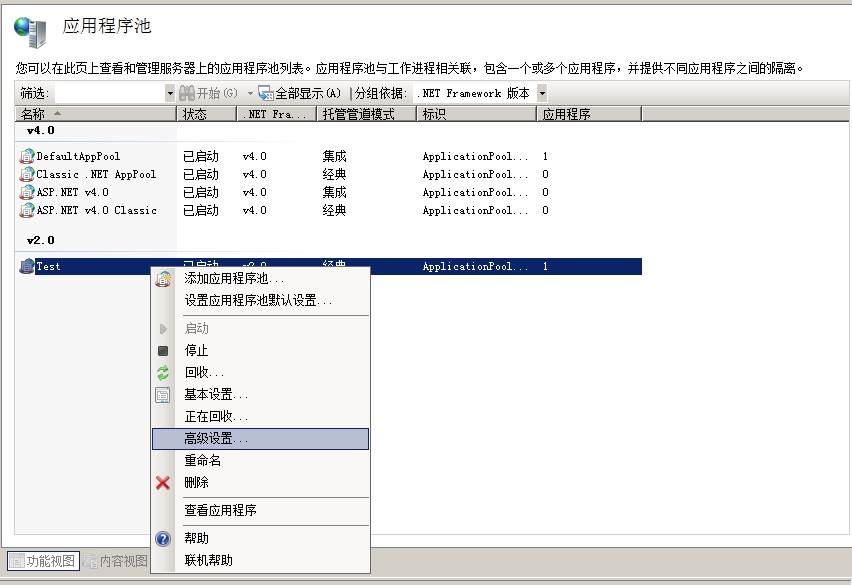852x585 pixels.
Task: Click Classic .NET AppPool's status 已启动
Action: pos(201,174)
